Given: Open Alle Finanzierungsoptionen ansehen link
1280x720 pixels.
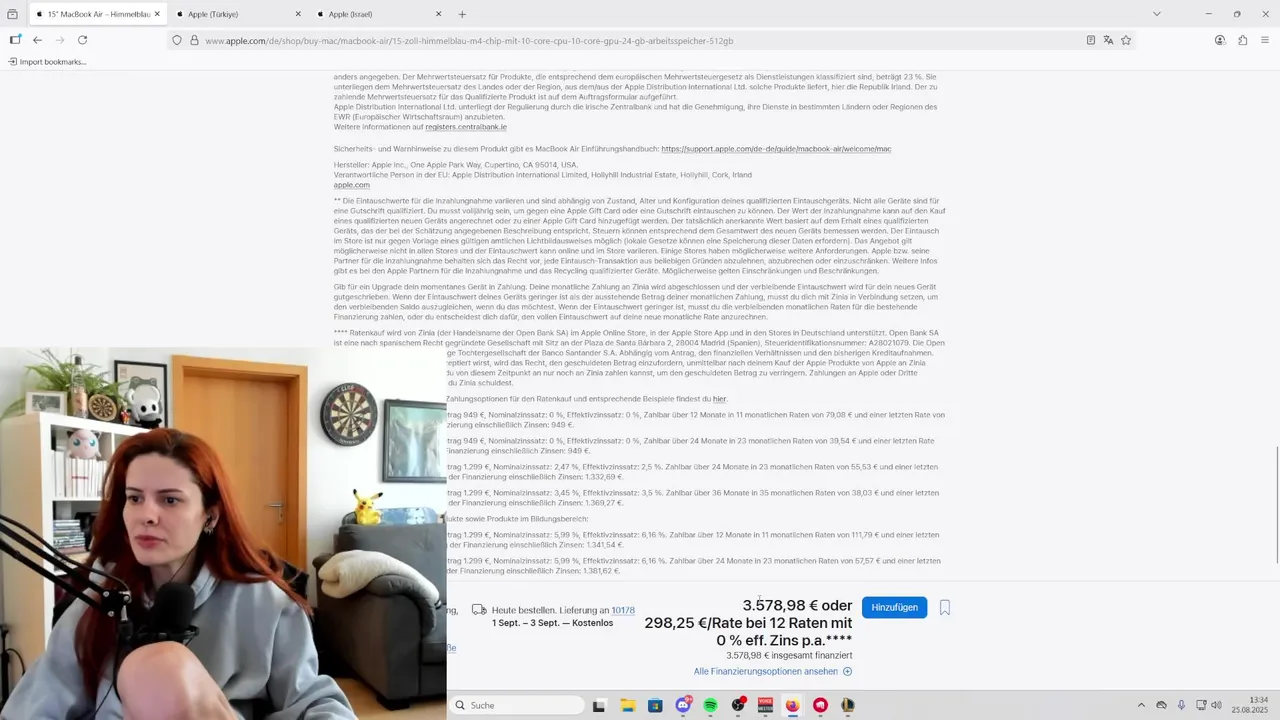Looking at the screenshot, I should point(773,672).
